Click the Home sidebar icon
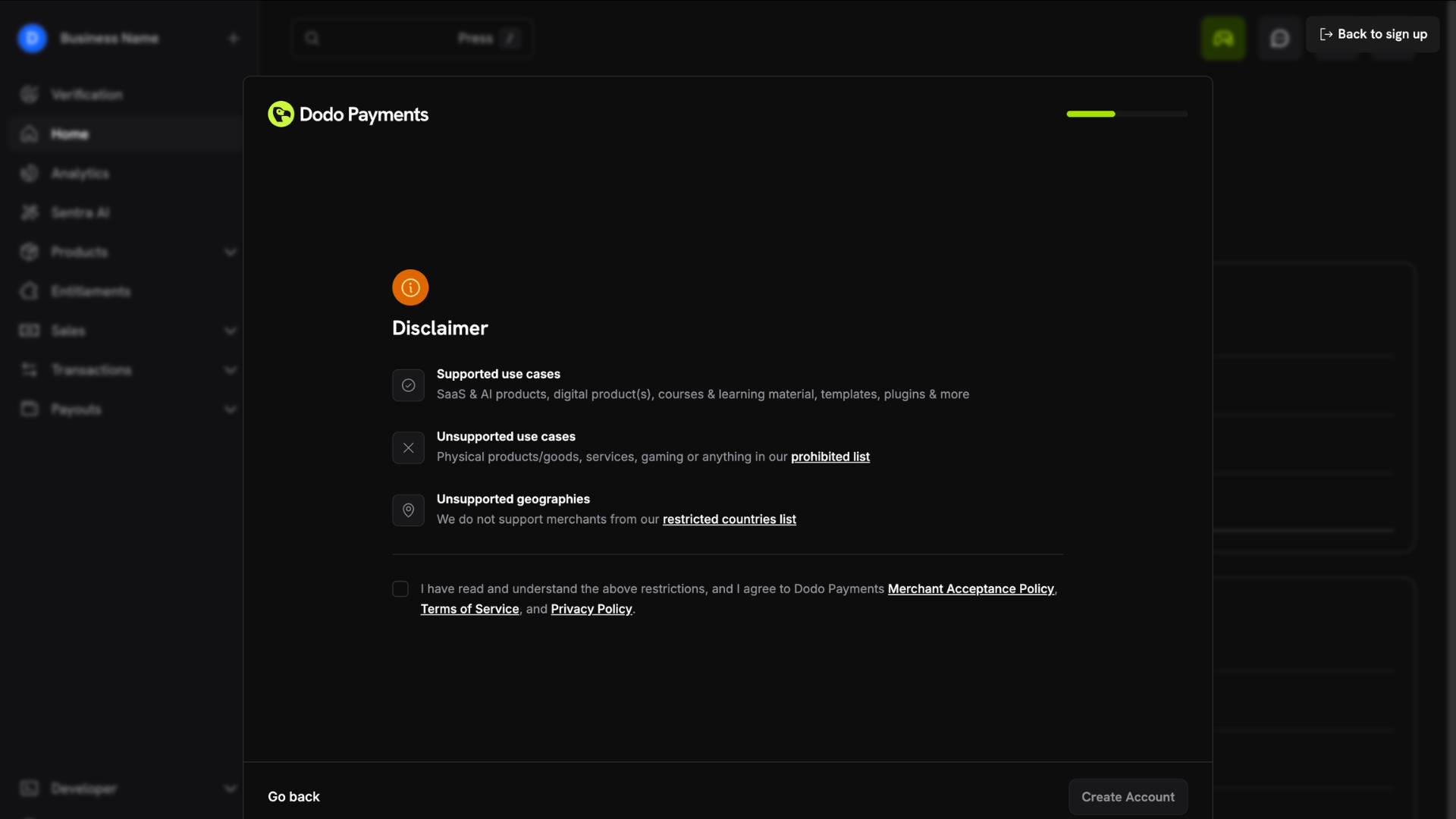 pyautogui.click(x=30, y=134)
